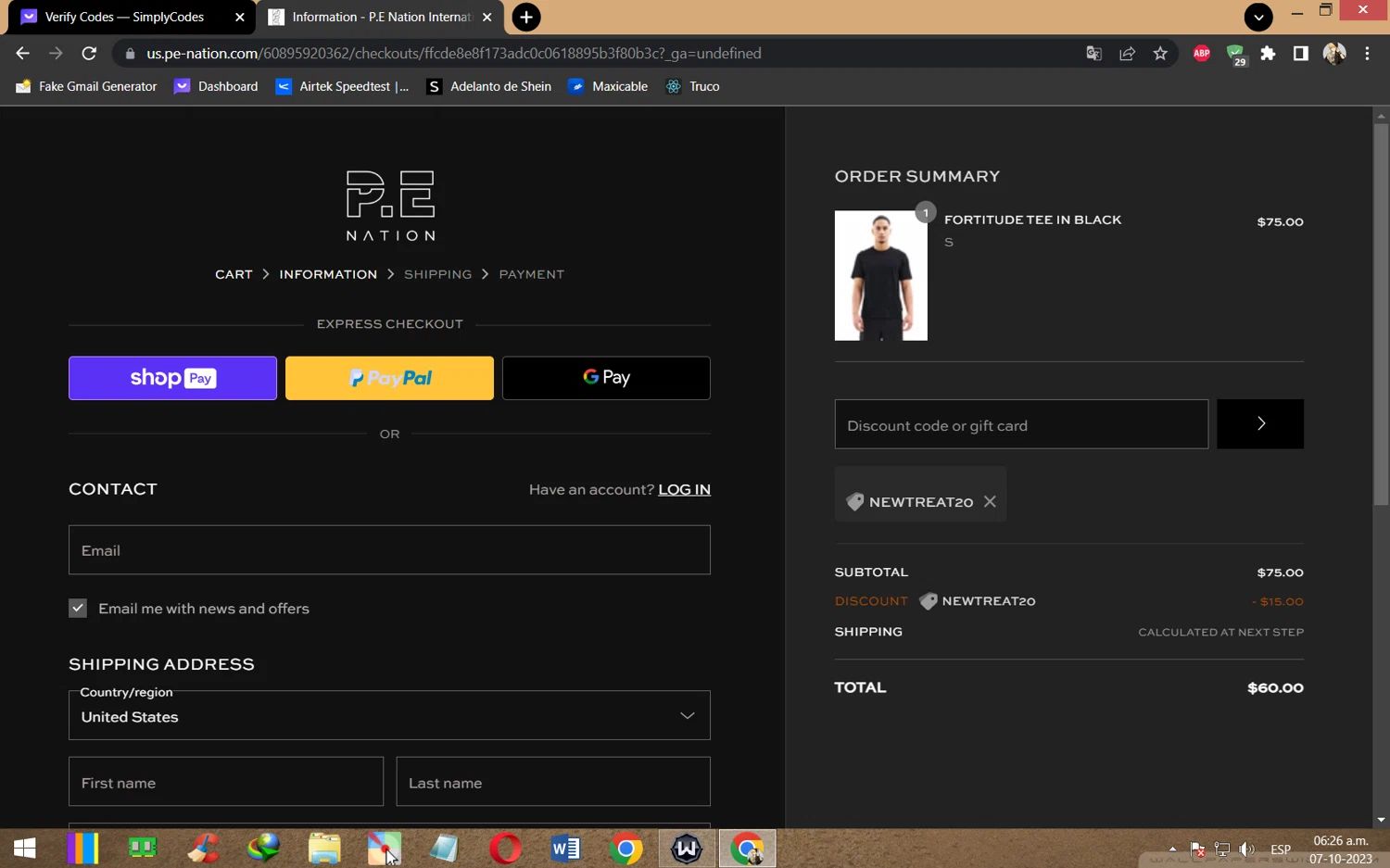1390x868 pixels.
Task: Open Adelanto de Shein bookmark
Action: point(488,86)
